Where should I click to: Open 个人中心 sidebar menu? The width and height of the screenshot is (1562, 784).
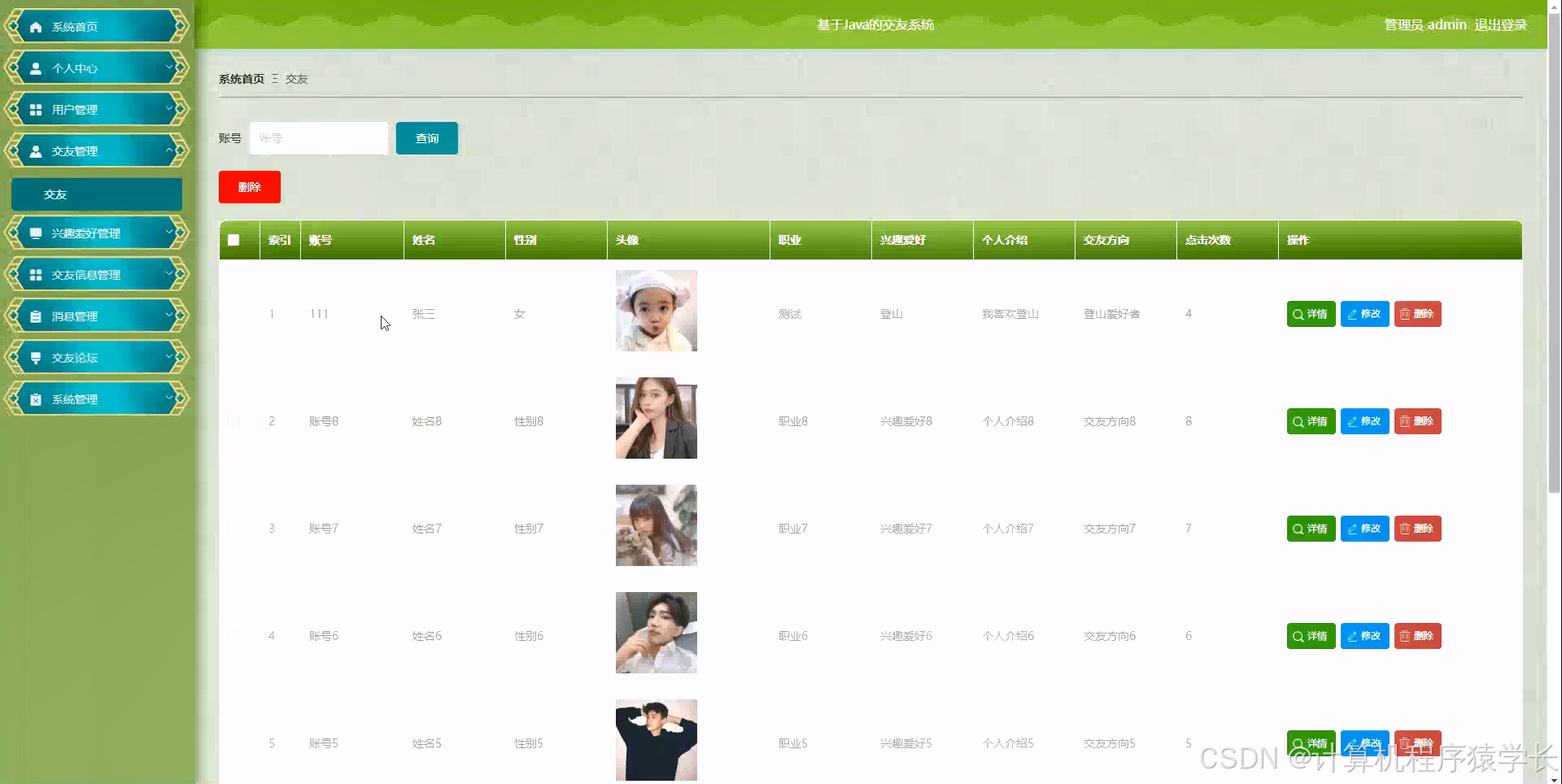tap(97, 68)
